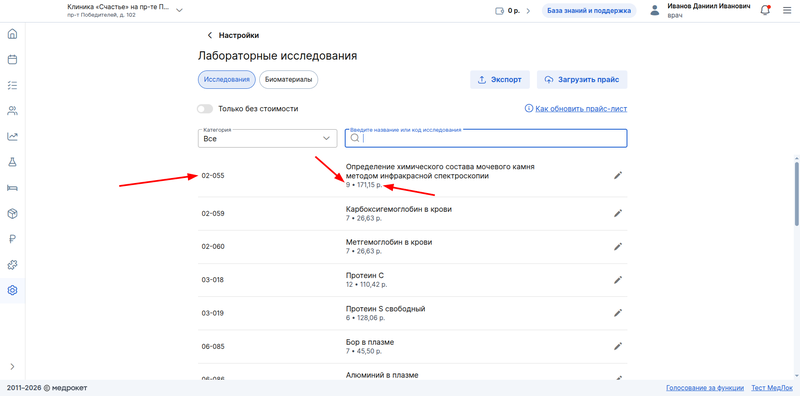Open Как обновить прайс-лист link
This screenshot has height=396, width=800.
tap(581, 109)
